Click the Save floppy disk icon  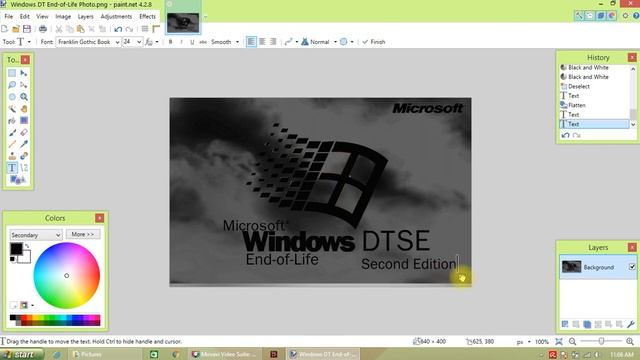click(x=27, y=29)
